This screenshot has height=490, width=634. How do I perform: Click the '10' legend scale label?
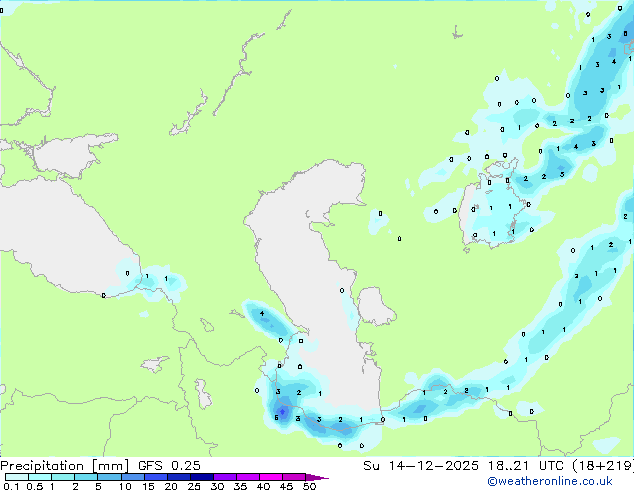(x=125, y=486)
